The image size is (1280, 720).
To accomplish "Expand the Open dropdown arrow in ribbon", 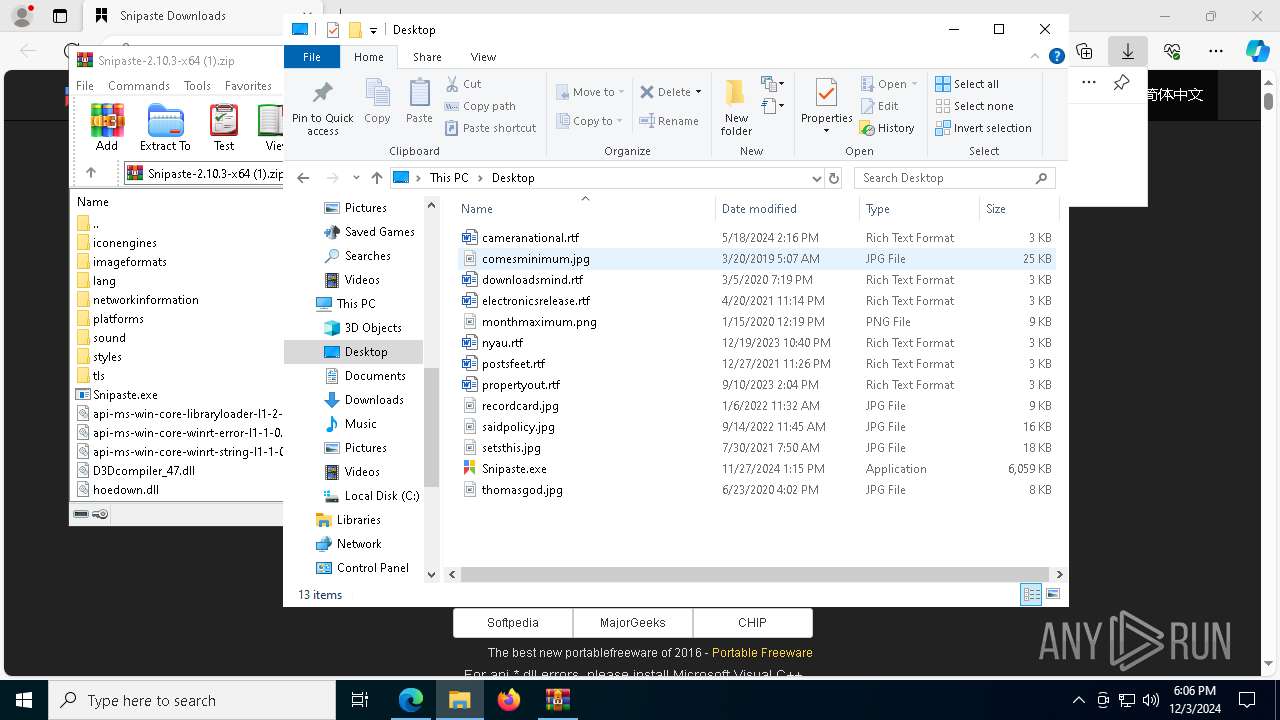I will click(914, 84).
